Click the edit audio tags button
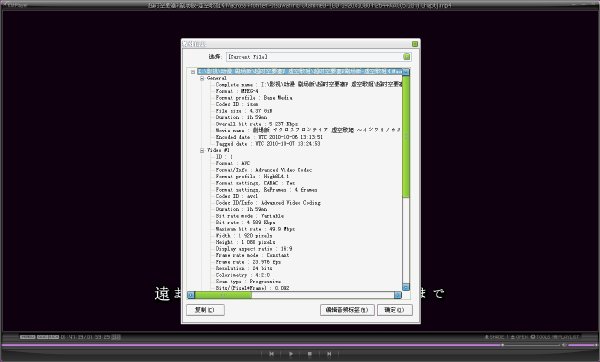Viewport: 600px width, 362px height. pyautogui.click(x=347, y=310)
